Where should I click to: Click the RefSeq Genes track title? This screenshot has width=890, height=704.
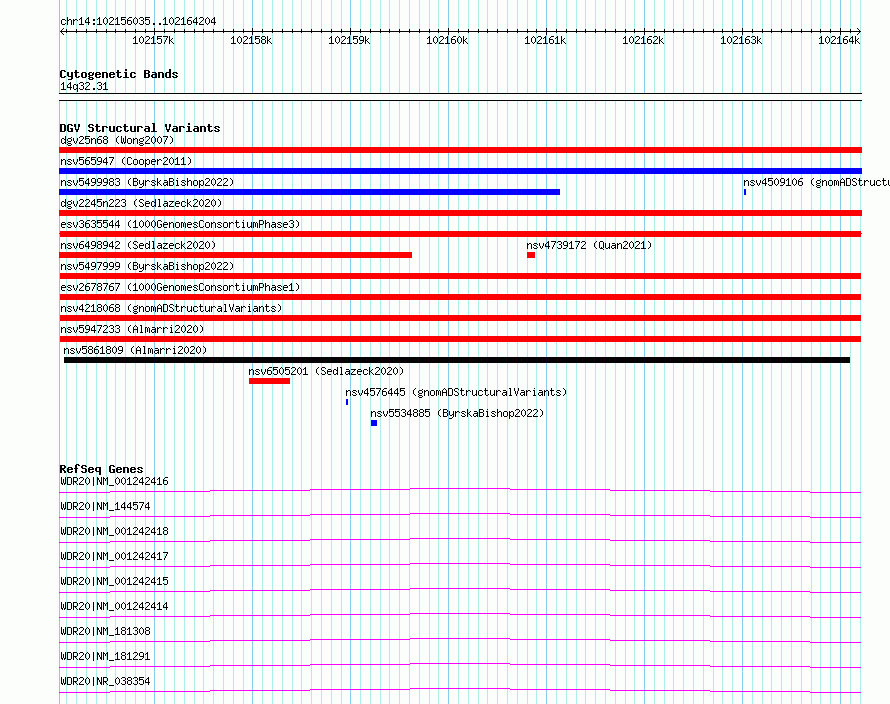tap(101, 470)
